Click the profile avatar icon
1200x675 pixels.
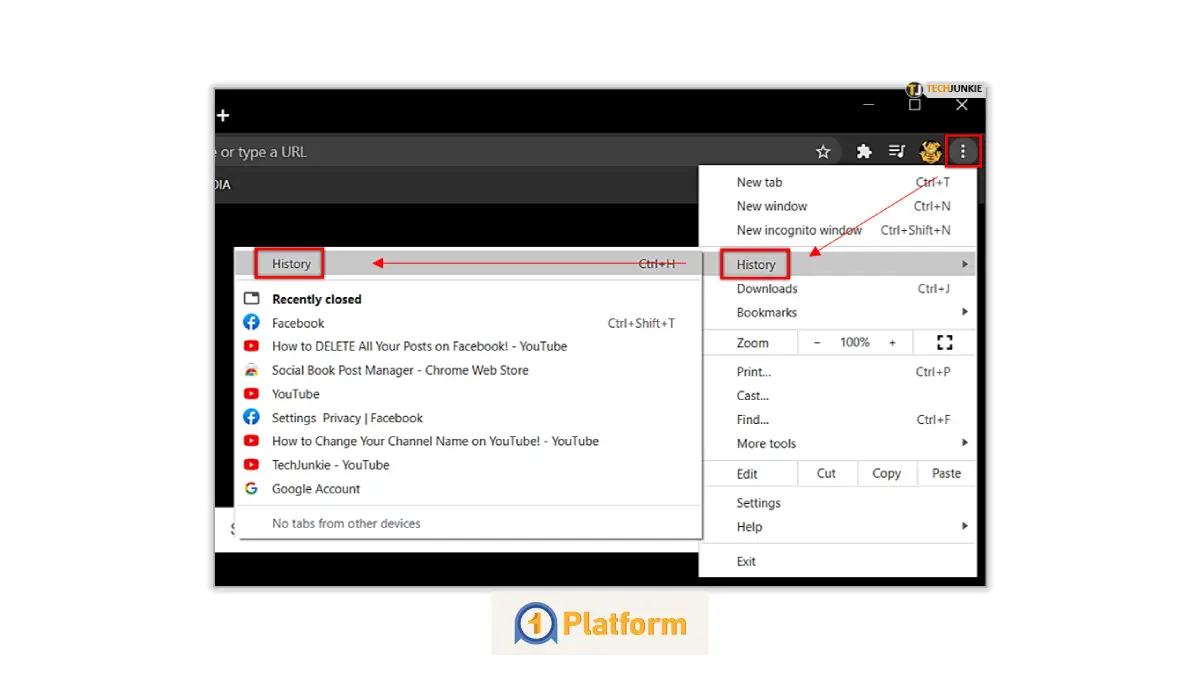(930, 152)
